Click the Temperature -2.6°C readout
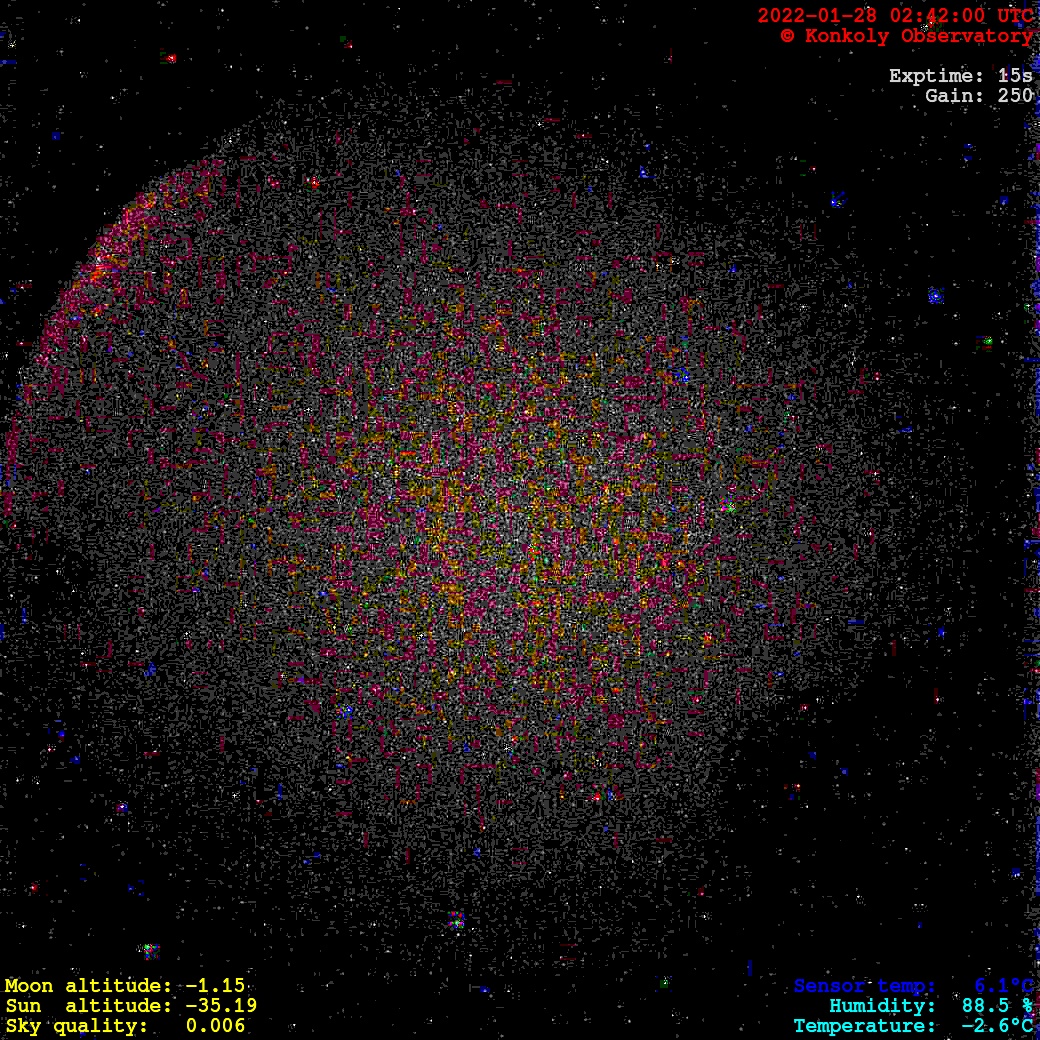The height and width of the screenshot is (1040, 1040). 912,1026
